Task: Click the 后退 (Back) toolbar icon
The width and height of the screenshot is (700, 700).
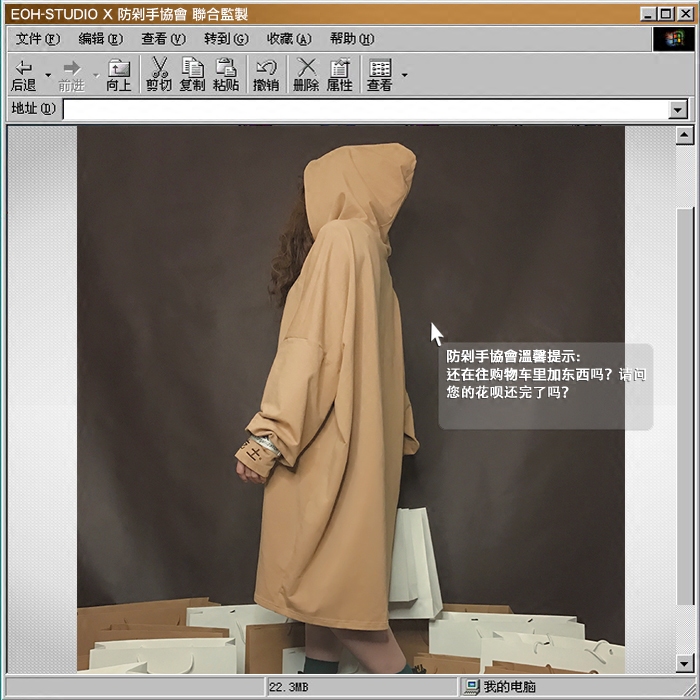Action: coord(23,74)
